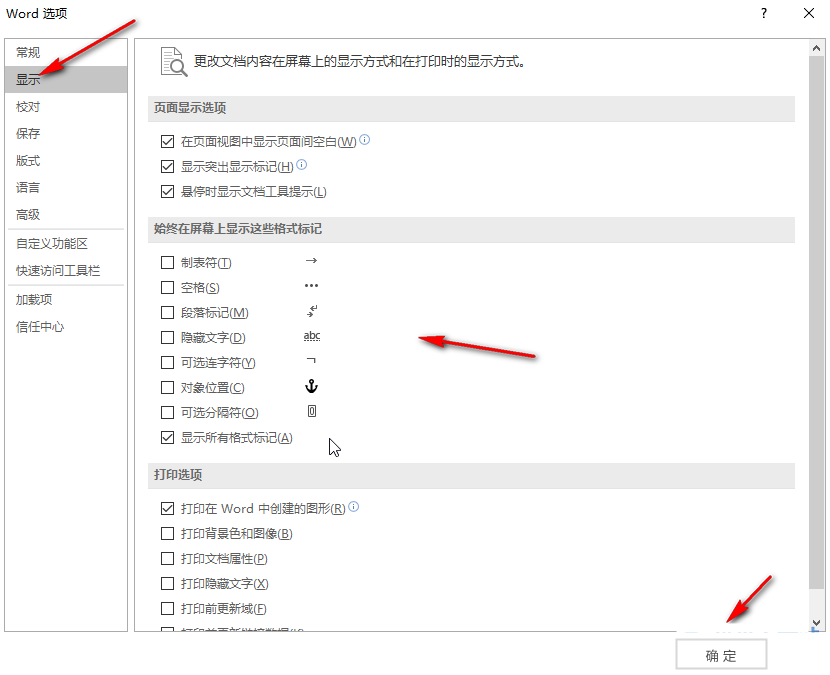Click the dialog help question mark

[x=765, y=13]
